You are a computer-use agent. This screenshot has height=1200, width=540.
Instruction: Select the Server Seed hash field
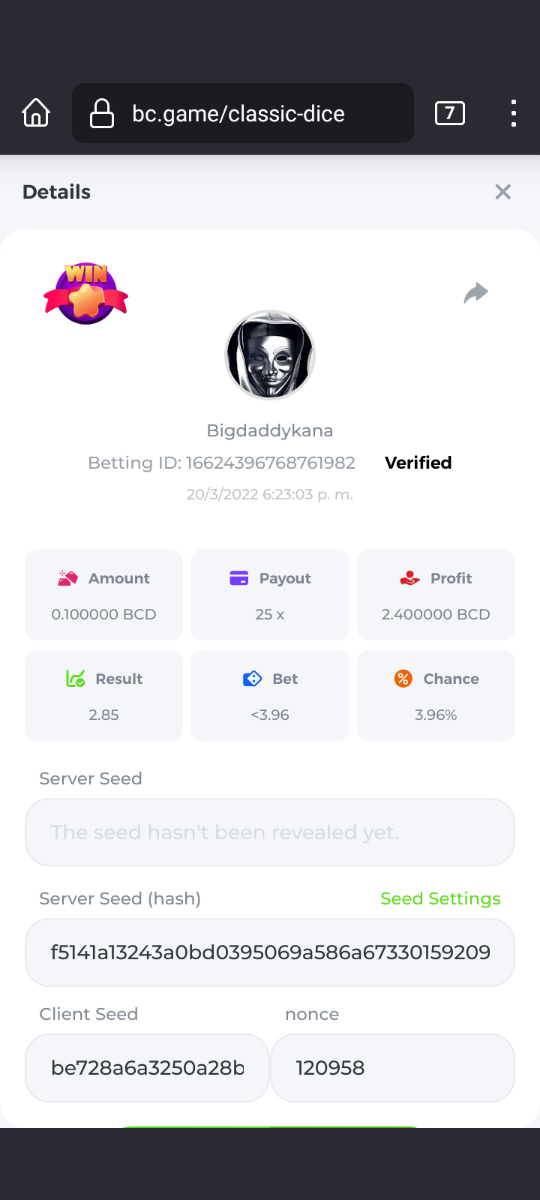(x=270, y=952)
